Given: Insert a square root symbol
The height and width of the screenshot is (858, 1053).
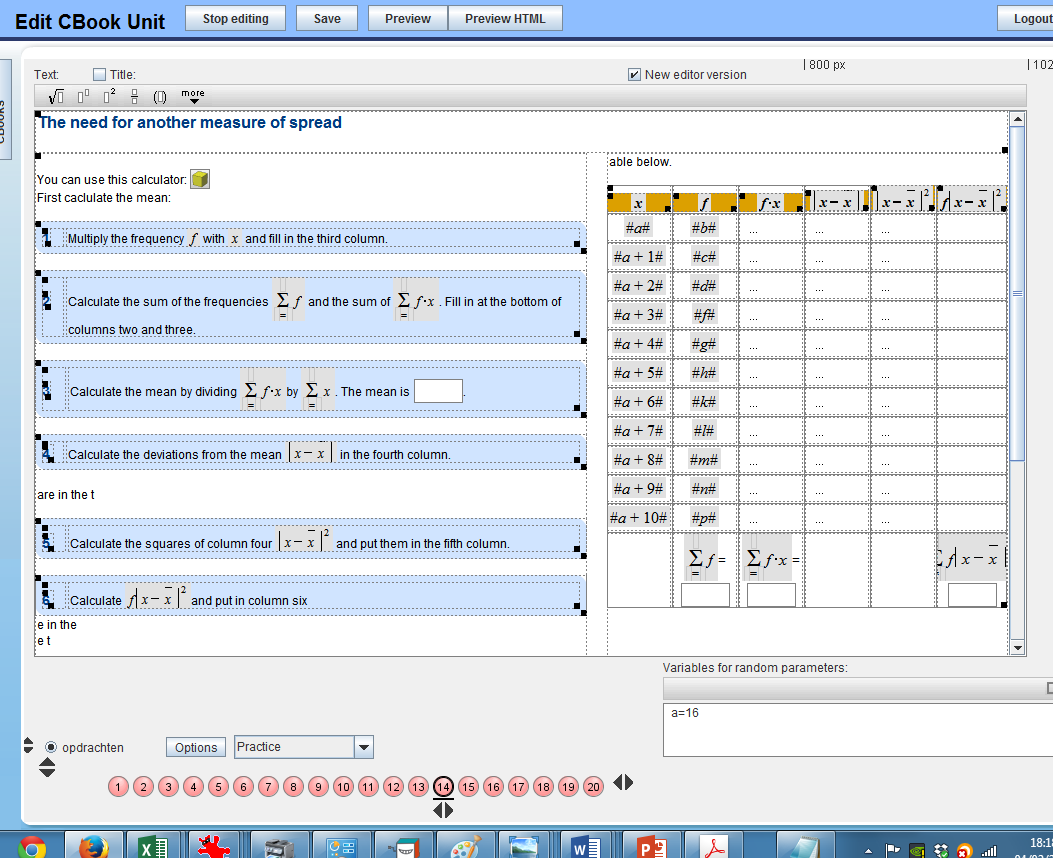Looking at the screenshot, I should click(56, 96).
